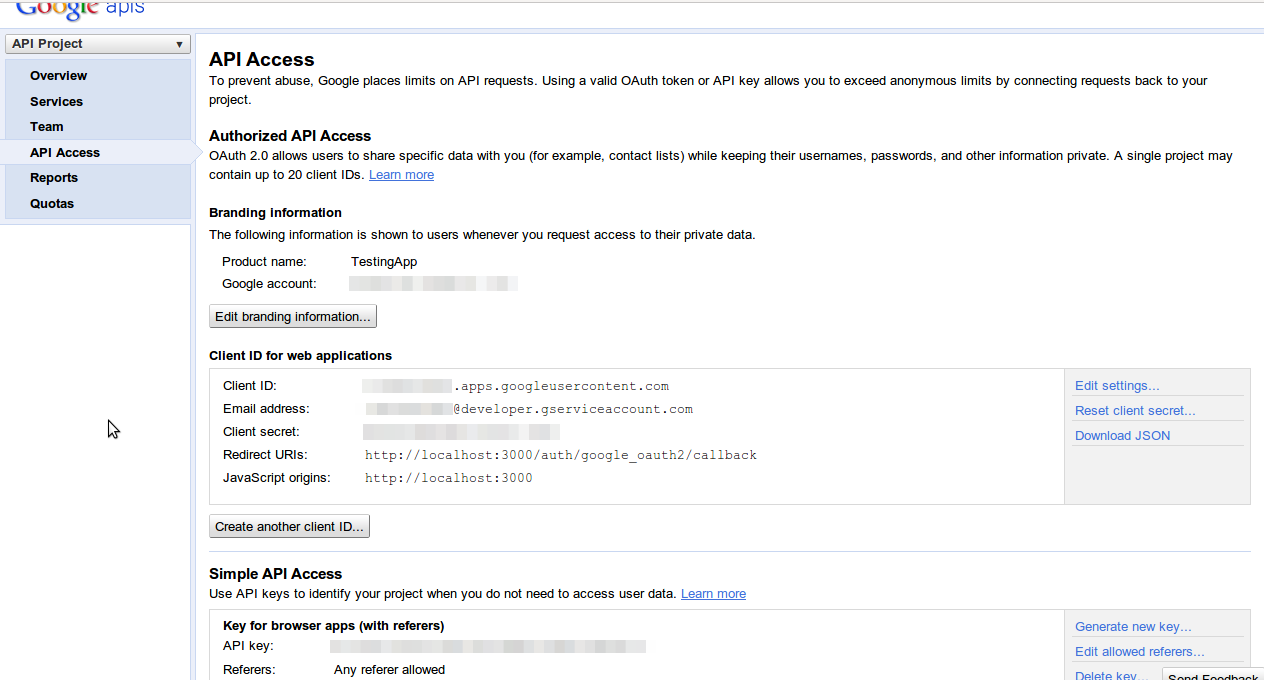The image size is (1264, 680).
Task: Open the Reports section
Action: [x=53, y=177]
